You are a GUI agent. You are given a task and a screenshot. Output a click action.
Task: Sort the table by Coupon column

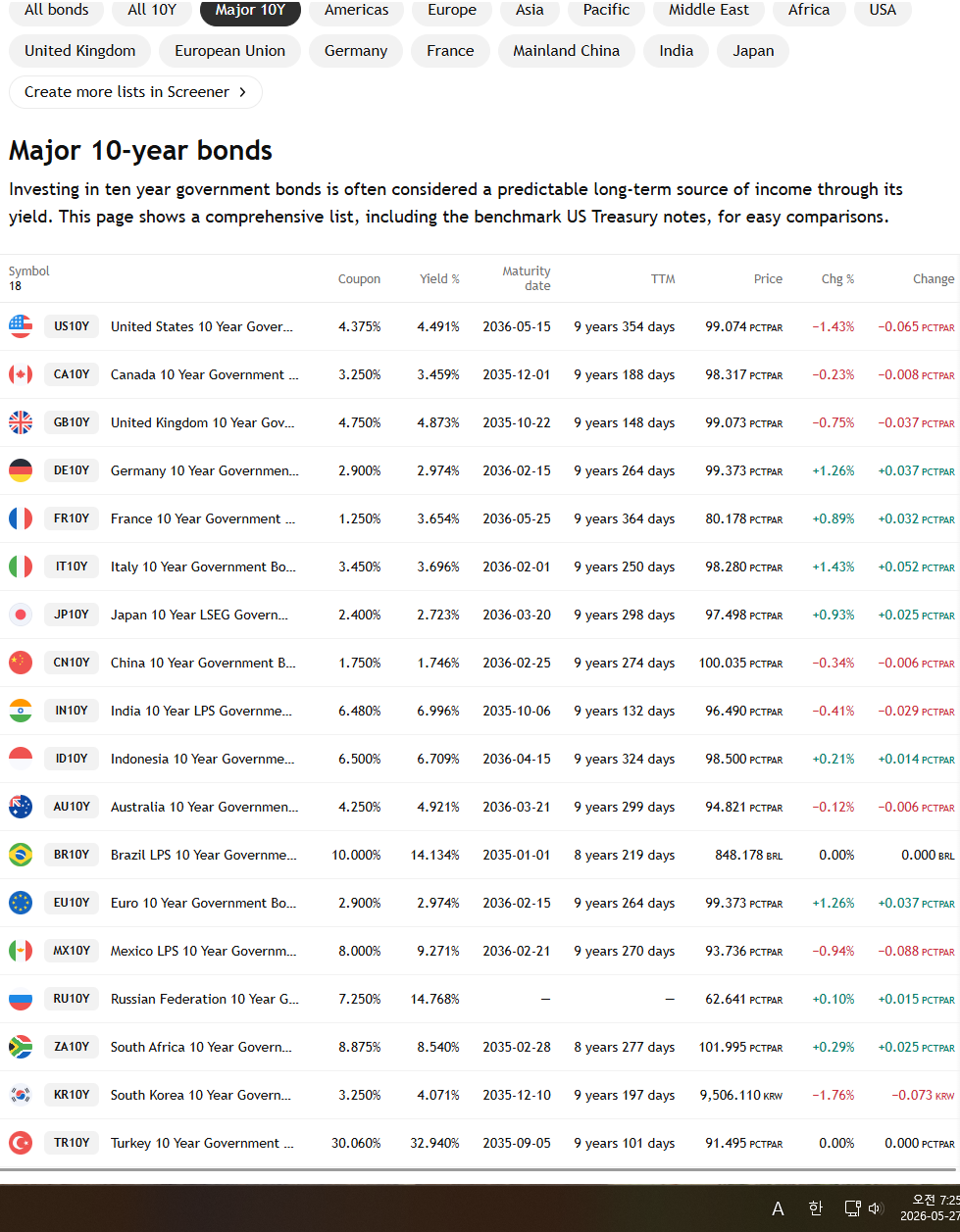tap(359, 279)
